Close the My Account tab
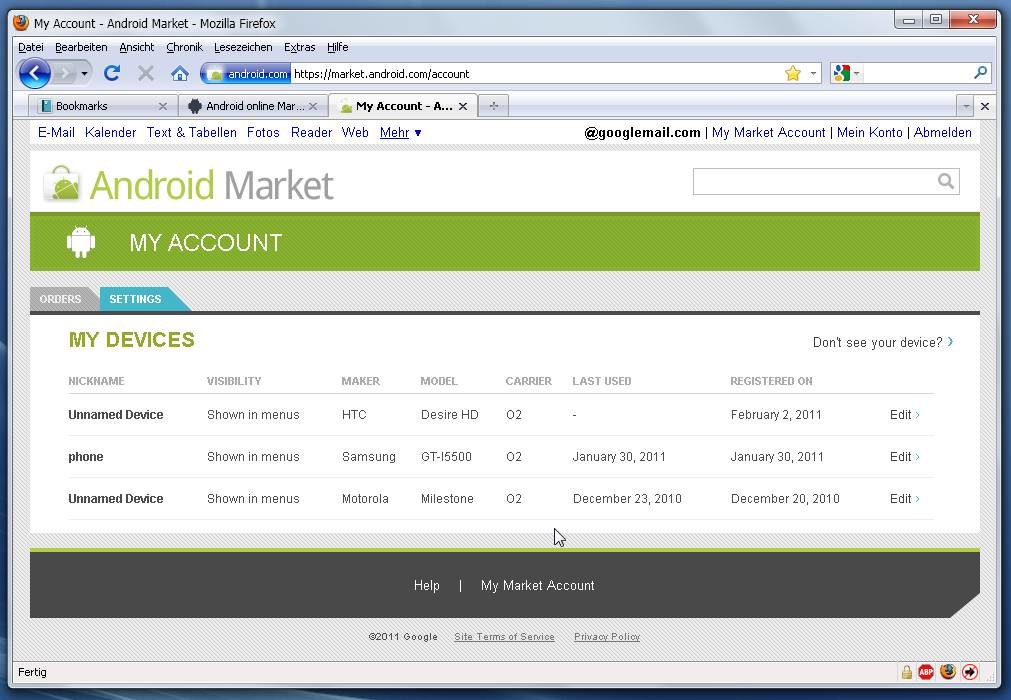 pos(463,106)
